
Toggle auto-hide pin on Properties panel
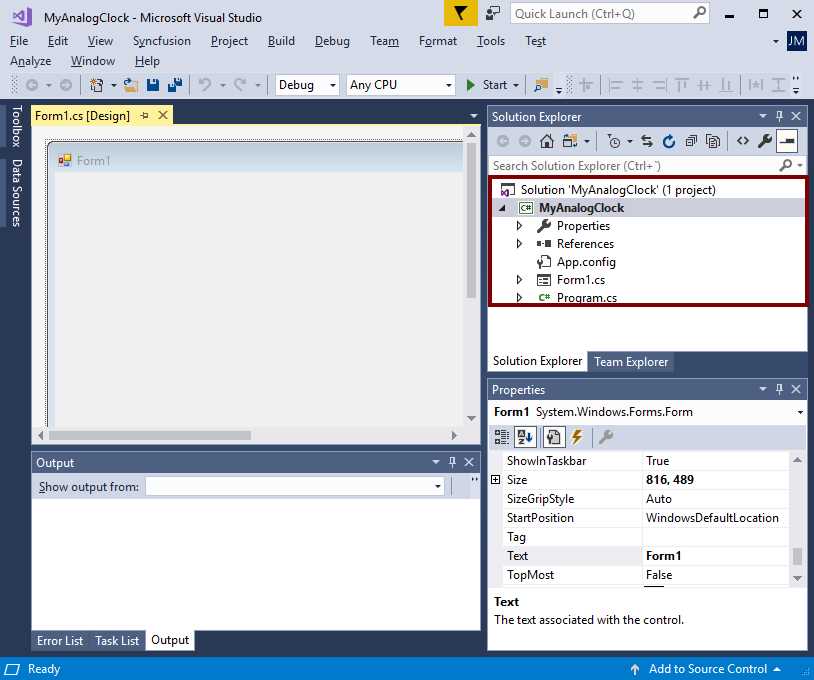coord(779,389)
